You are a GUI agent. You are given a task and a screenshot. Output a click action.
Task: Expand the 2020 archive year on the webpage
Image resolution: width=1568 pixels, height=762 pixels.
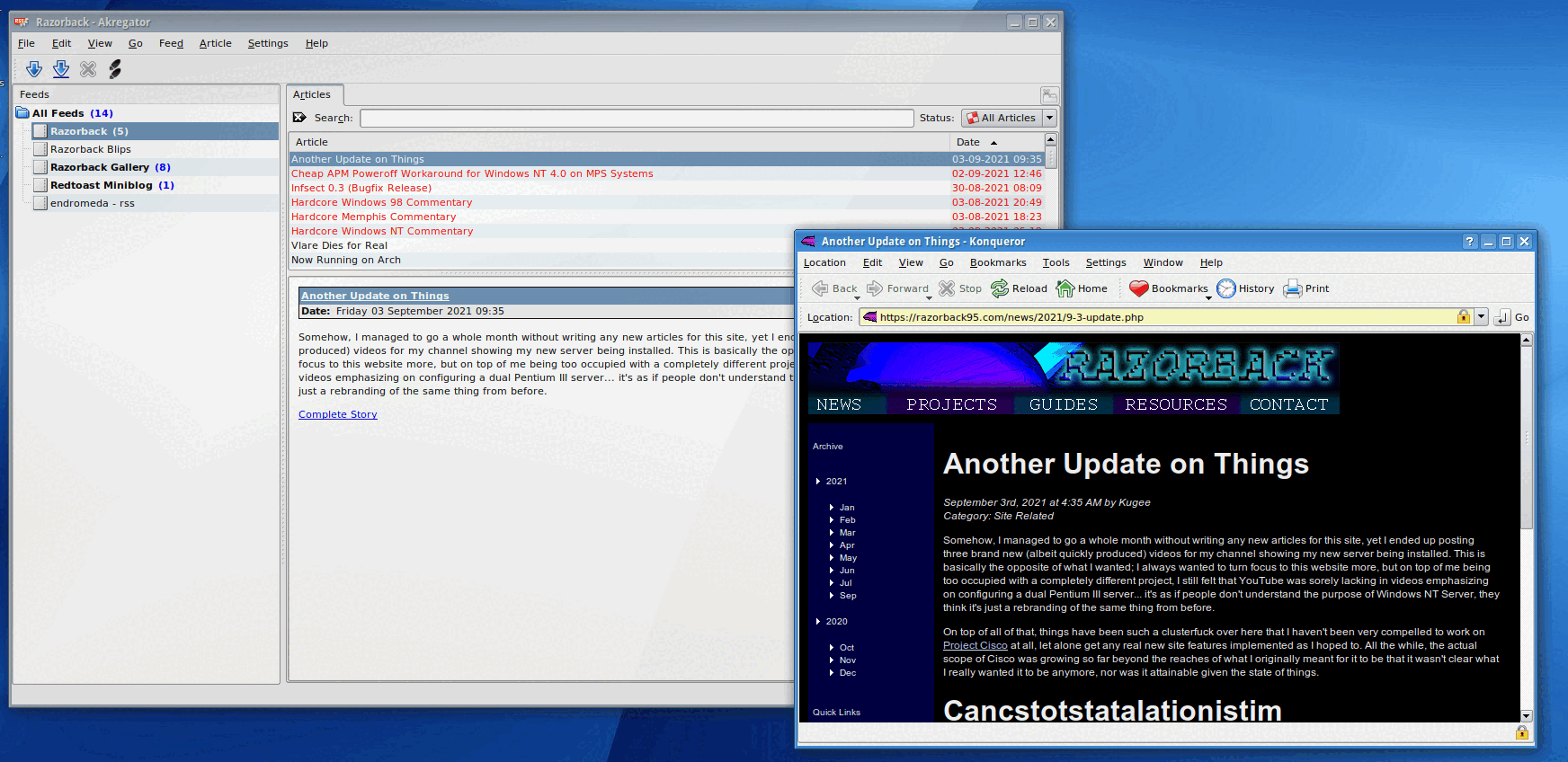click(x=818, y=622)
